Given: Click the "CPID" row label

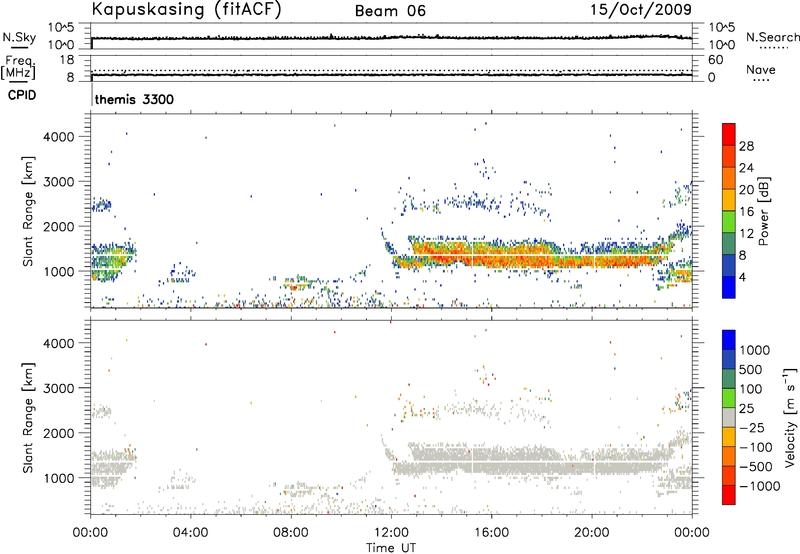Looking at the screenshot, I should (22, 95).
